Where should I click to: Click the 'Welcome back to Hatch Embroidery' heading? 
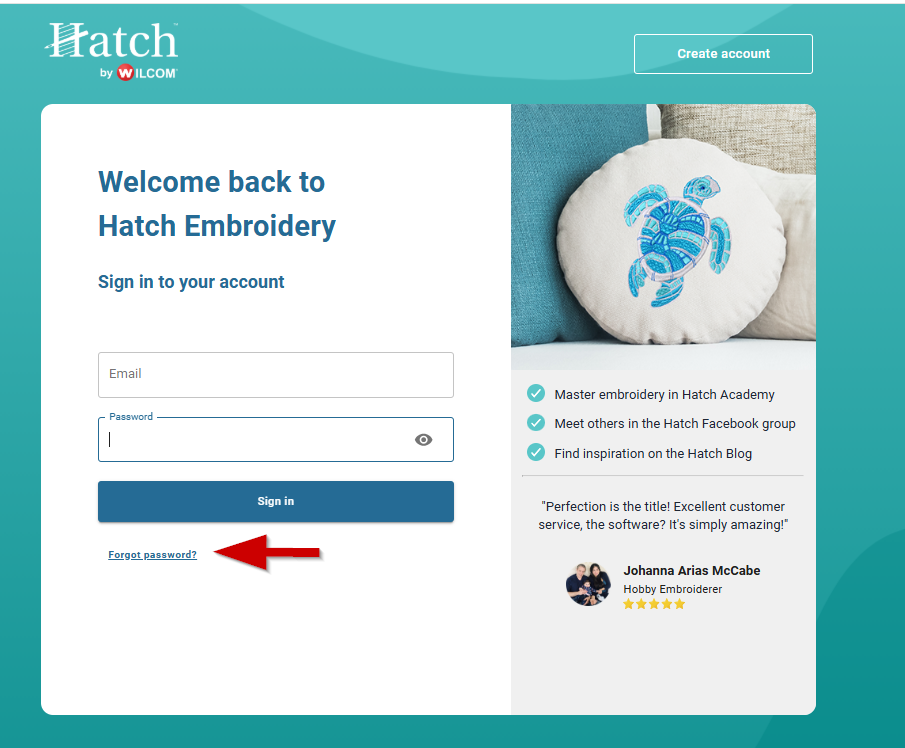click(x=217, y=204)
